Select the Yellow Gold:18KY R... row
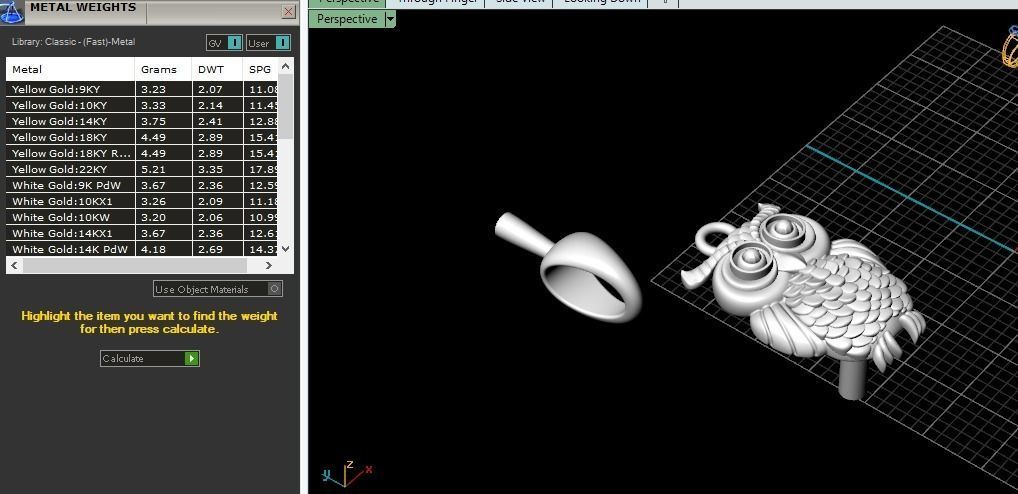The height and width of the screenshot is (494, 1018). [x=142, y=153]
